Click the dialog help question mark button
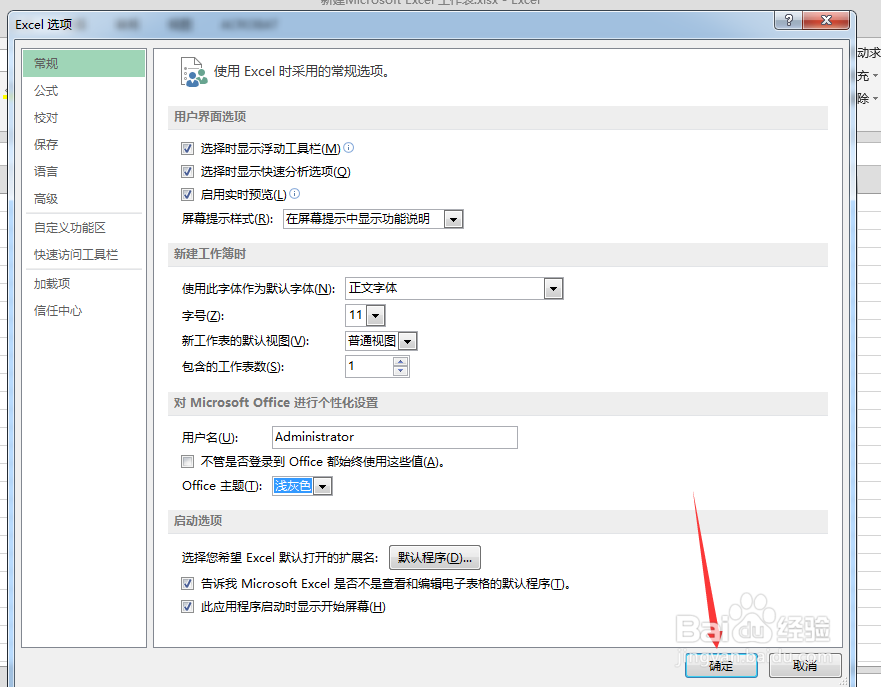The width and height of the screenshot is (881, 687). tap(789, 21)
